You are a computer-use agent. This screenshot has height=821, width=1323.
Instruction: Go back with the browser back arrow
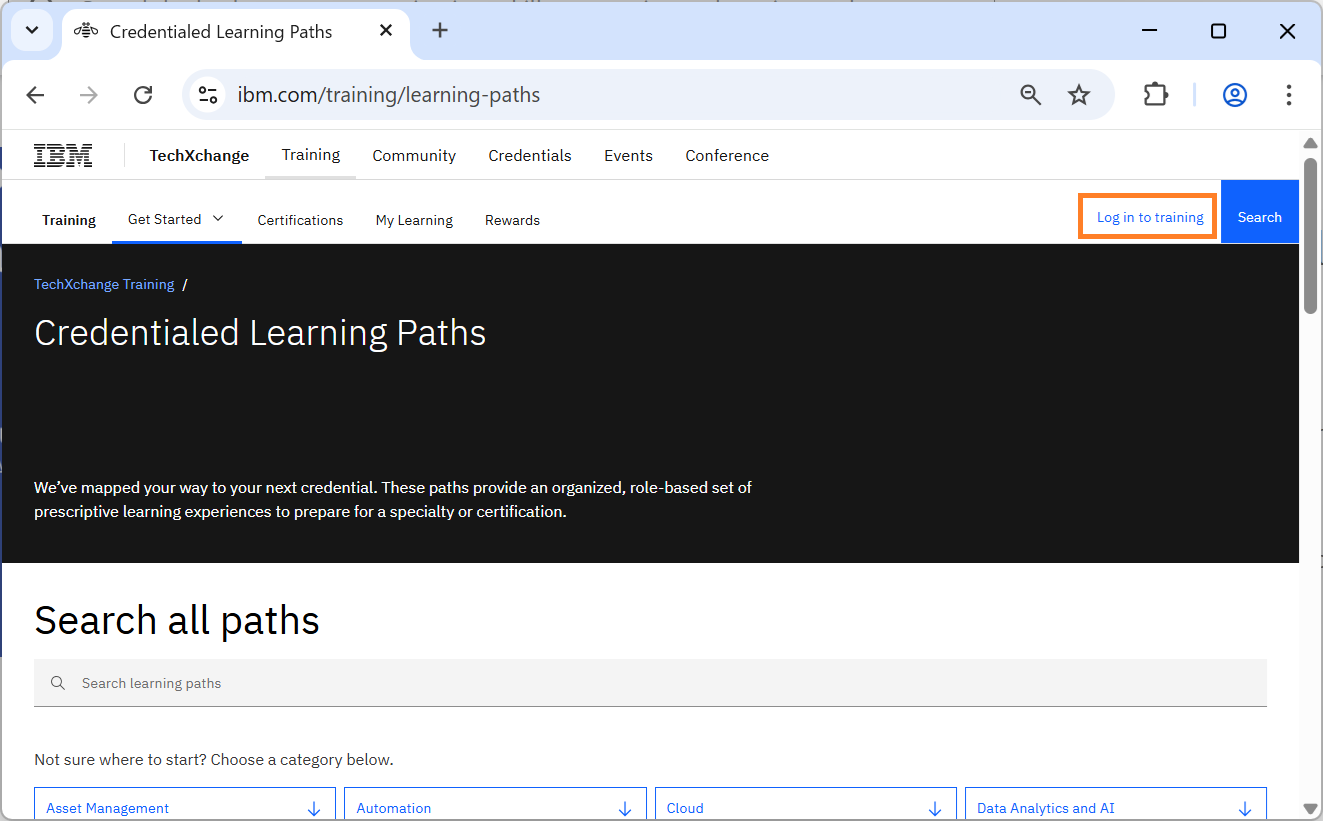click(35, 95)
